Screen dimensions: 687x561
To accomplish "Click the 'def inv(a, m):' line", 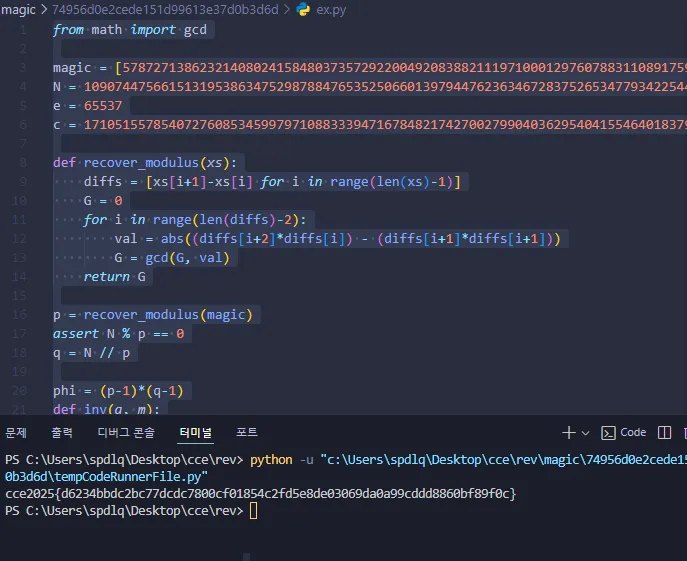I will pyautogui.click(x=106, y=409).
